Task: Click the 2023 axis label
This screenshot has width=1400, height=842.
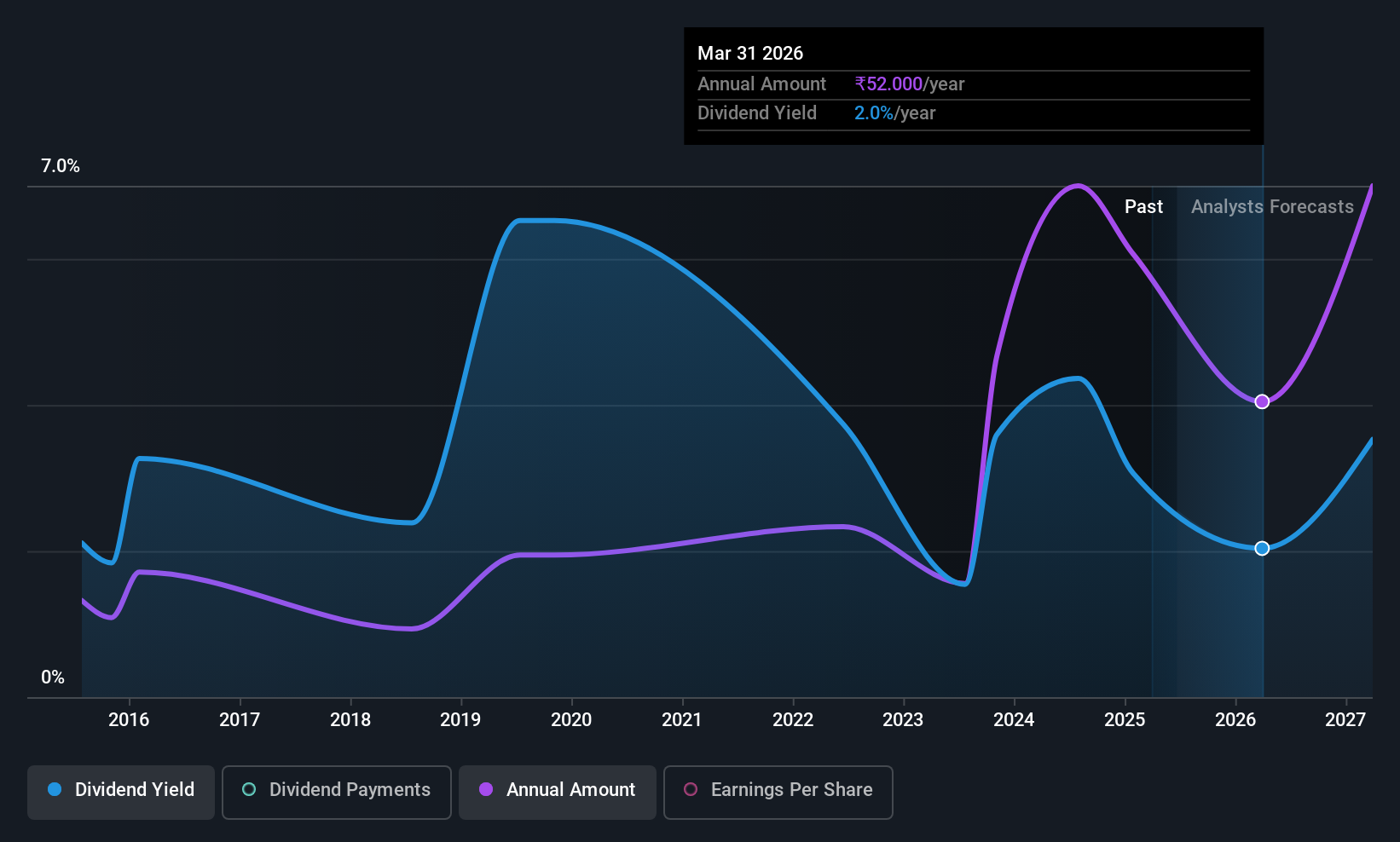Action: point(903,720)
